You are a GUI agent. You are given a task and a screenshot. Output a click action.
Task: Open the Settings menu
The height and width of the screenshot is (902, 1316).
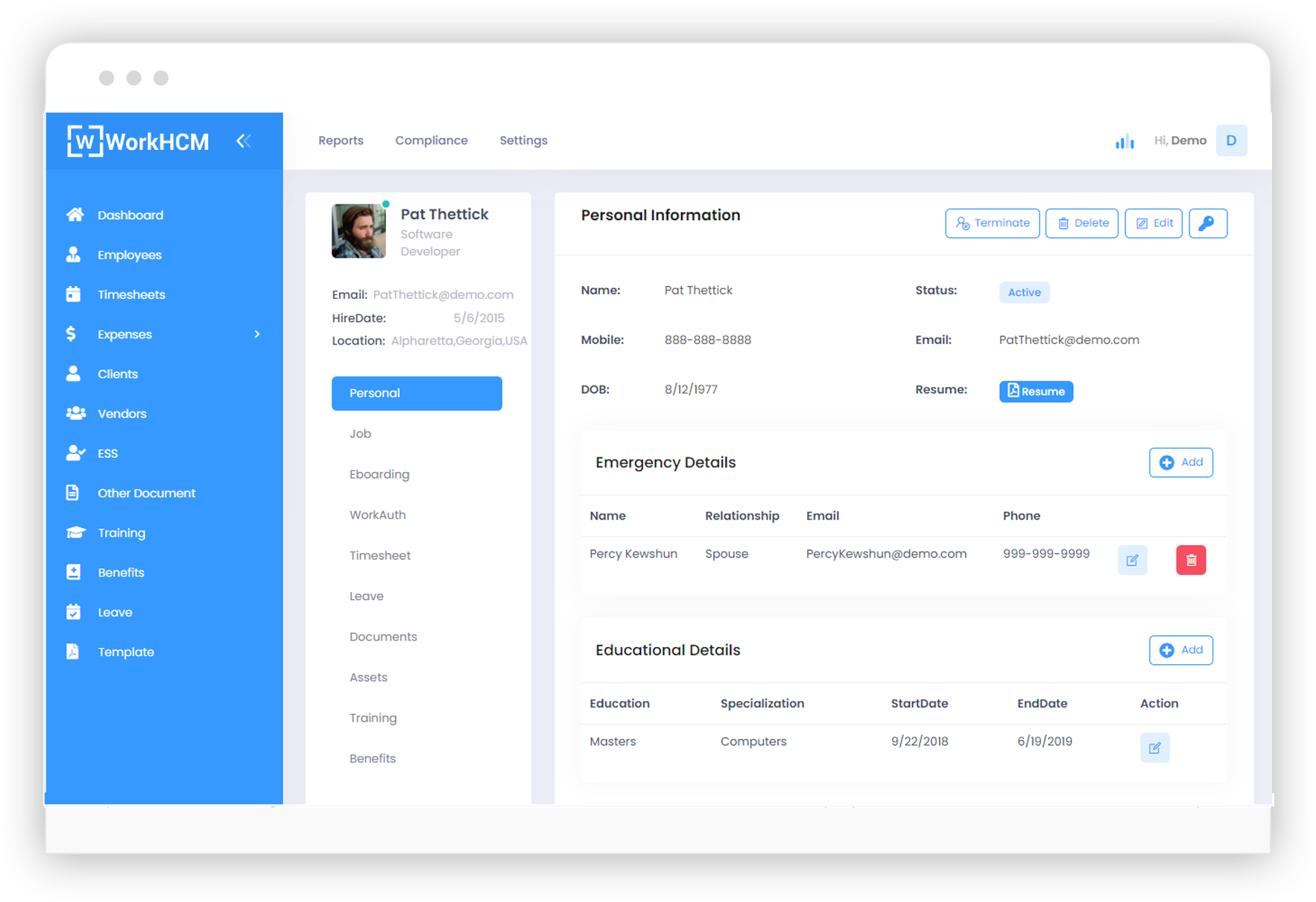[523, 140]
